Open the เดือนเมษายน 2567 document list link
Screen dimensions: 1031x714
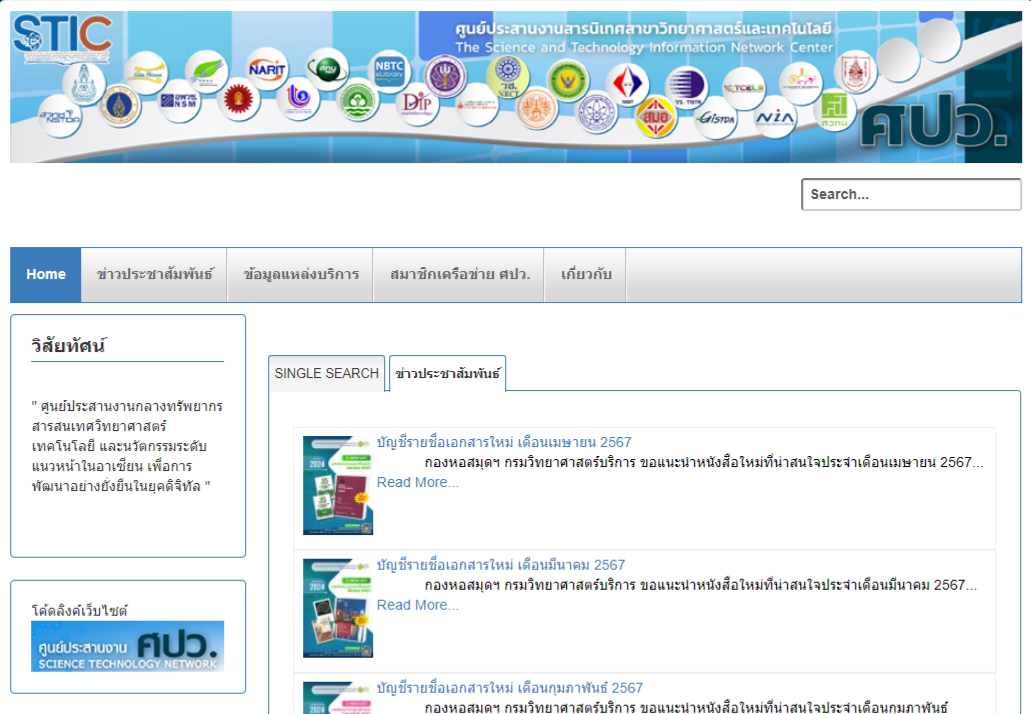tap(504, 442)
